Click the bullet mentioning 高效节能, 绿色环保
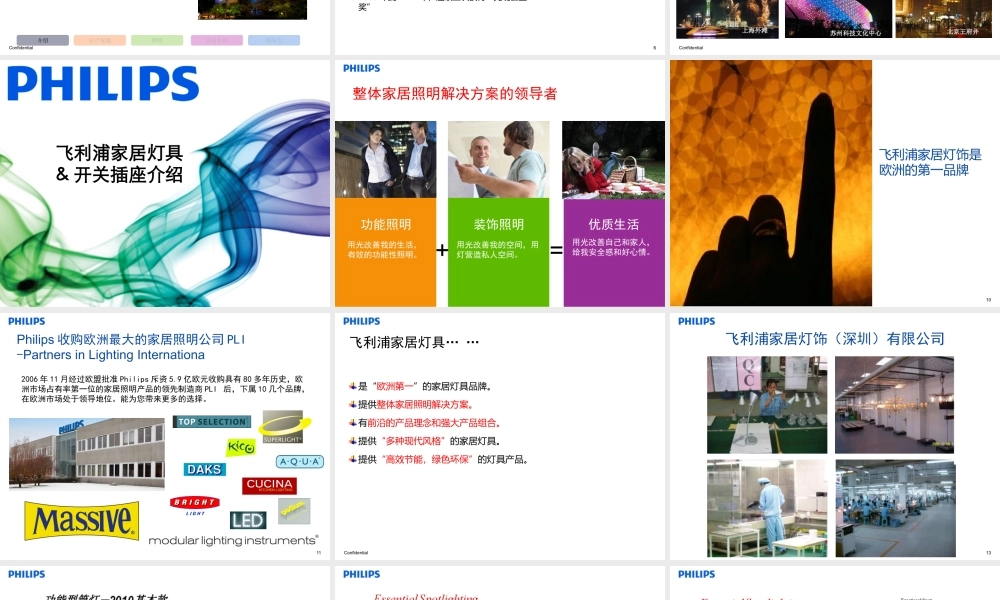This screenshot has height=600, width=1000. pos(438,459)
